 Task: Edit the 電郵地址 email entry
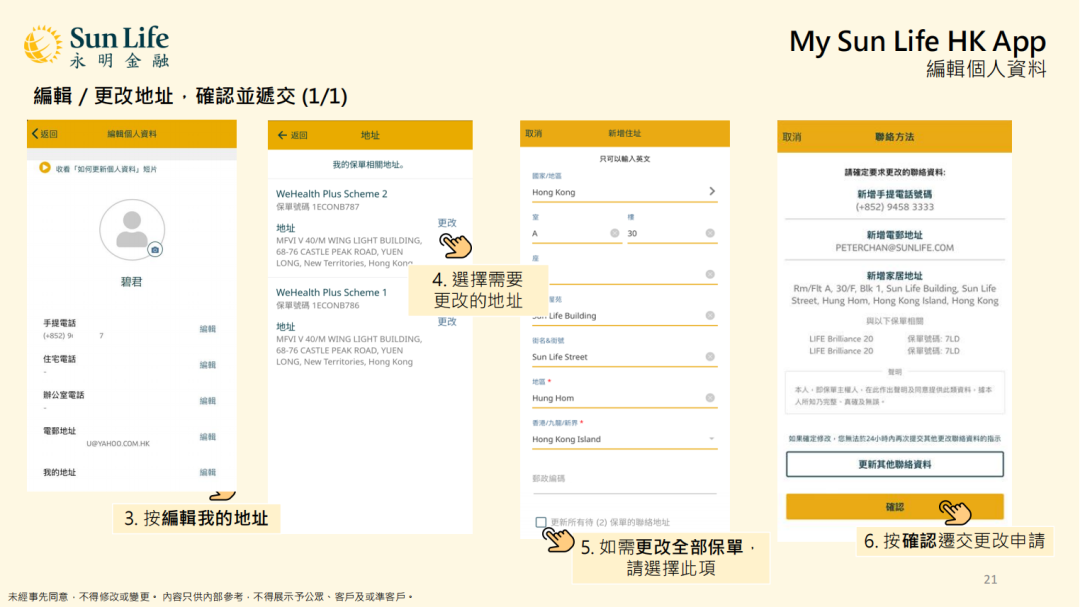coord(207,436)
